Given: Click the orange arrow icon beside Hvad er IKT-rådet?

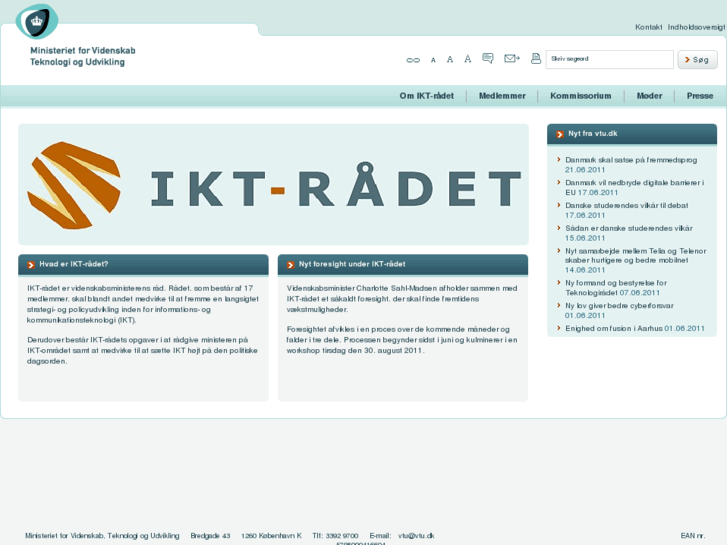Looking at the screenshot, I should click(31, 265).
